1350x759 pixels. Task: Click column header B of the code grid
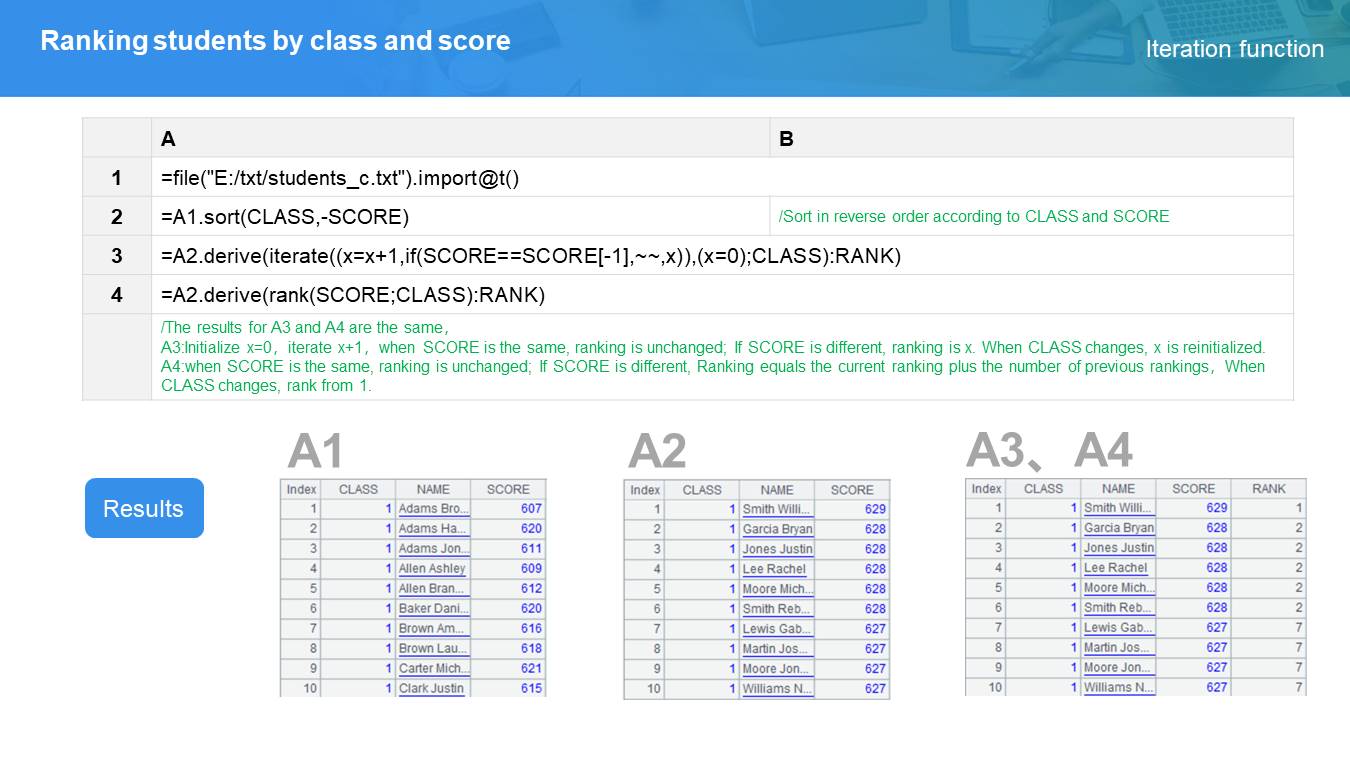[x=1031, y=138]
